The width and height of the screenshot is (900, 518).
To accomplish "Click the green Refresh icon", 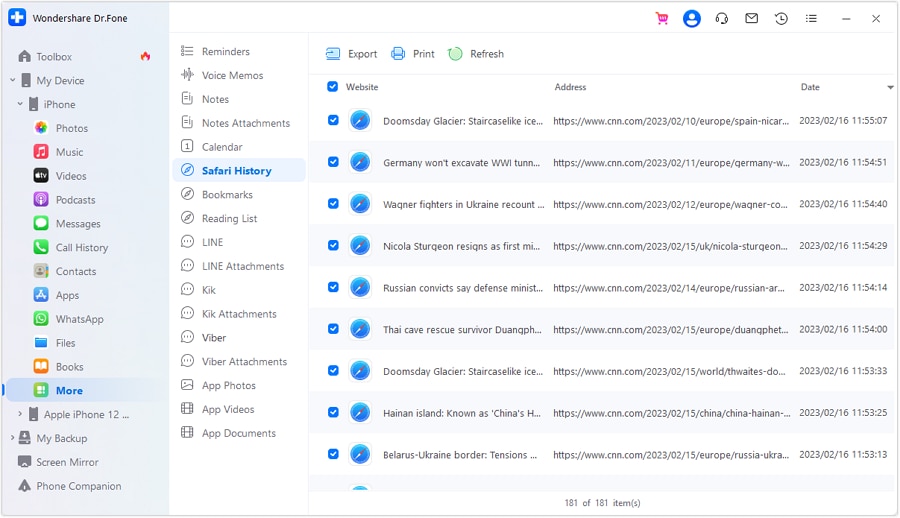I will click(x=455, y=54).
